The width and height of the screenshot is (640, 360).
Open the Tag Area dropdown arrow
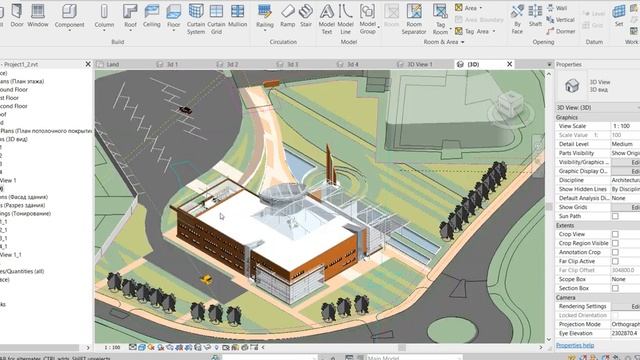[x=494, y=31]
